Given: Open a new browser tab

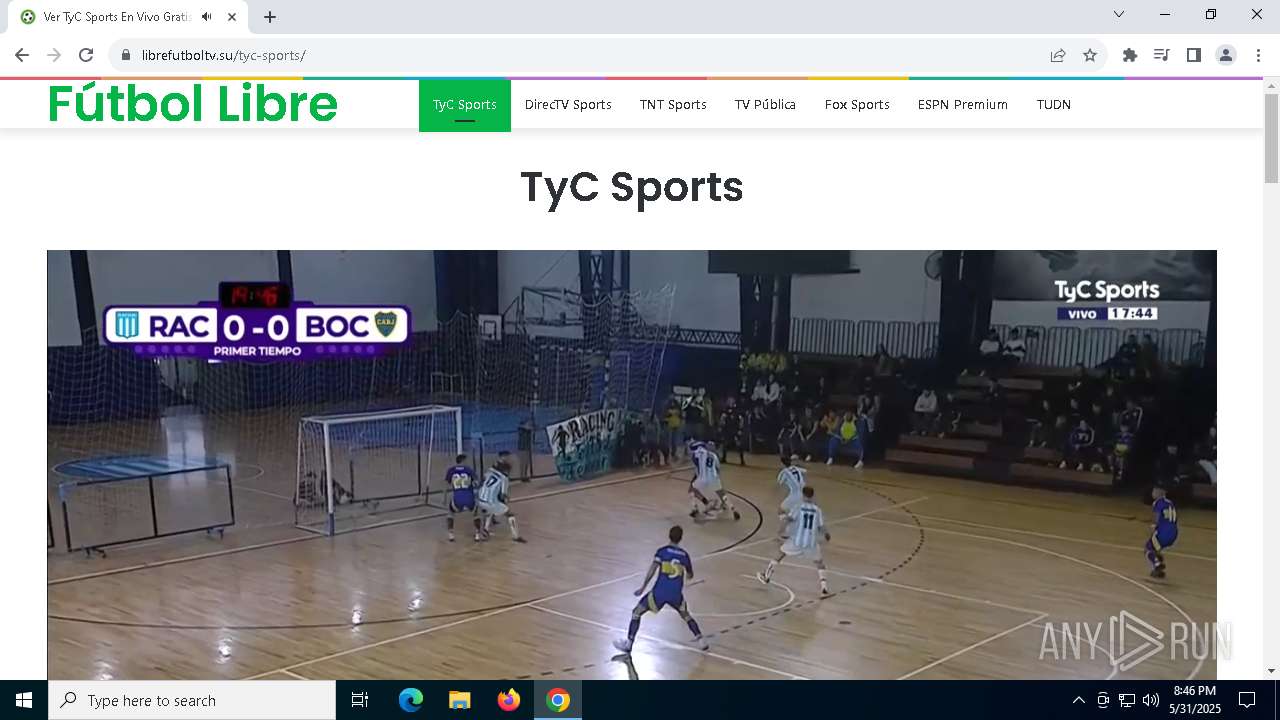Looking at the screenshot, I should point(270,17).
